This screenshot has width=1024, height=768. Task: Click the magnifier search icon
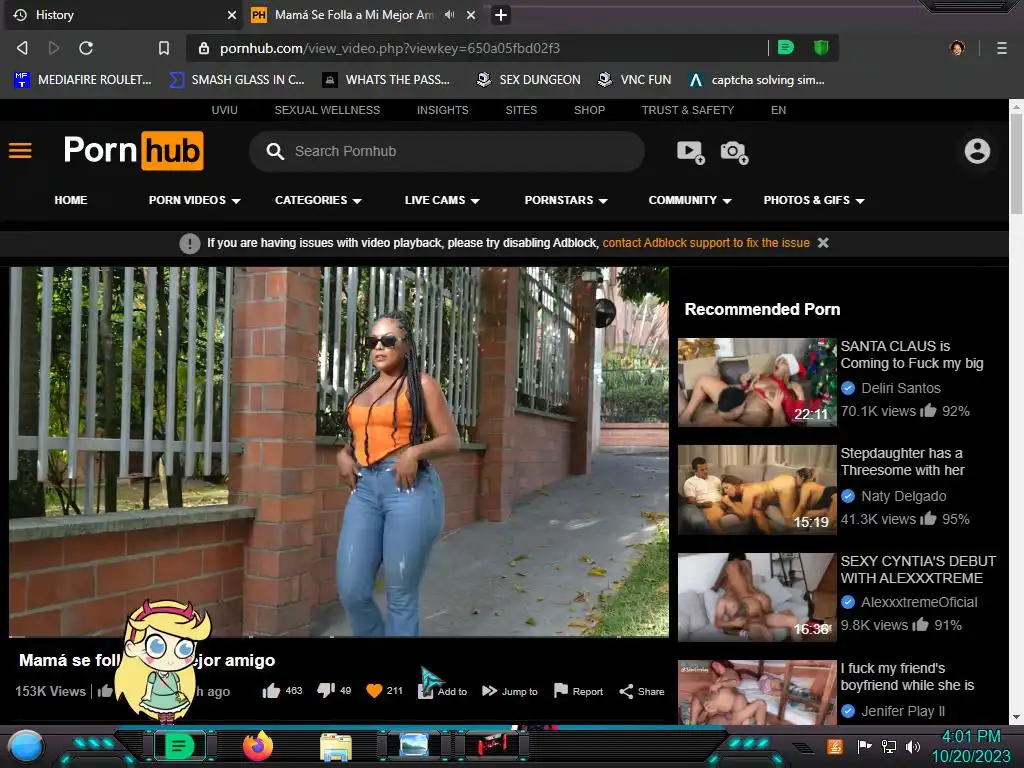(275, 152)
